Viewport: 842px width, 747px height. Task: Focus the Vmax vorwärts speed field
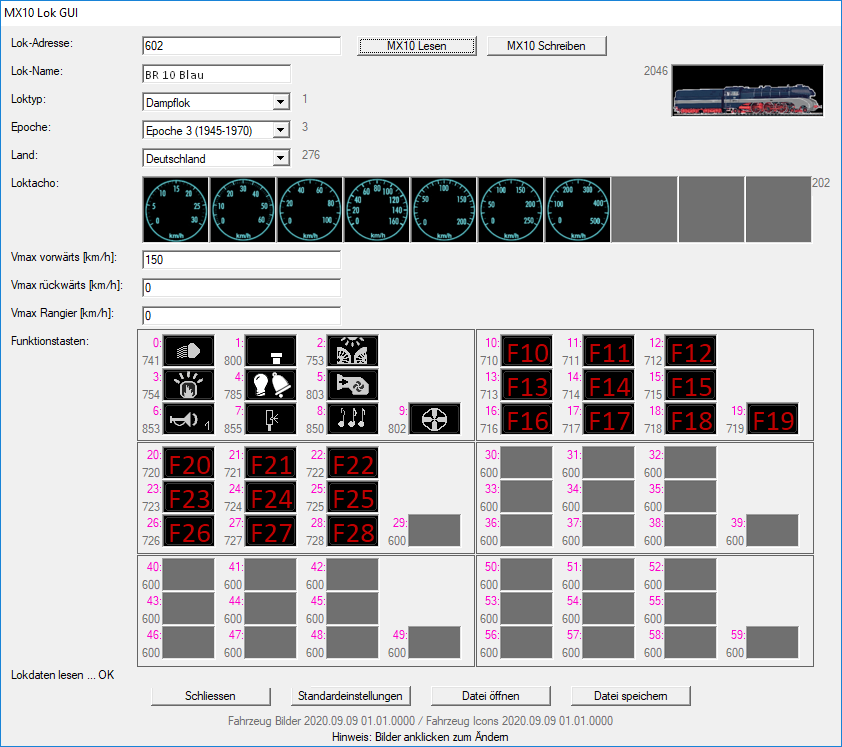coord(241,260)
